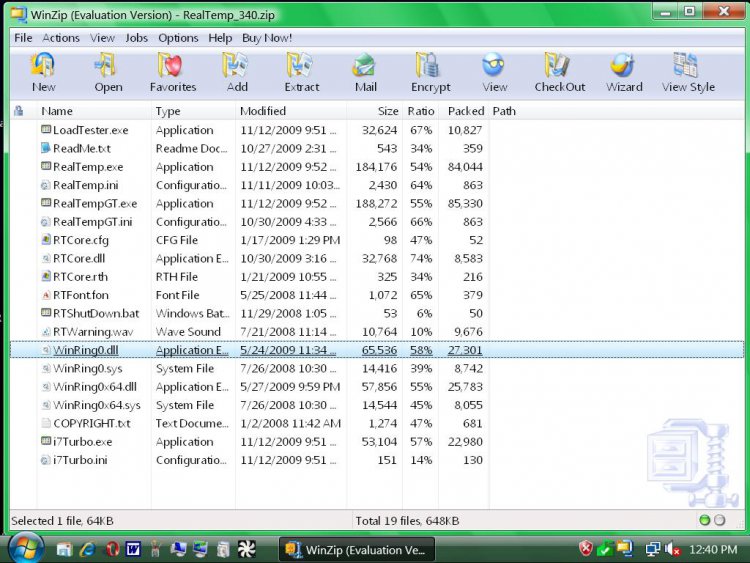Sort by the Type column header

[x=168, y=111]
